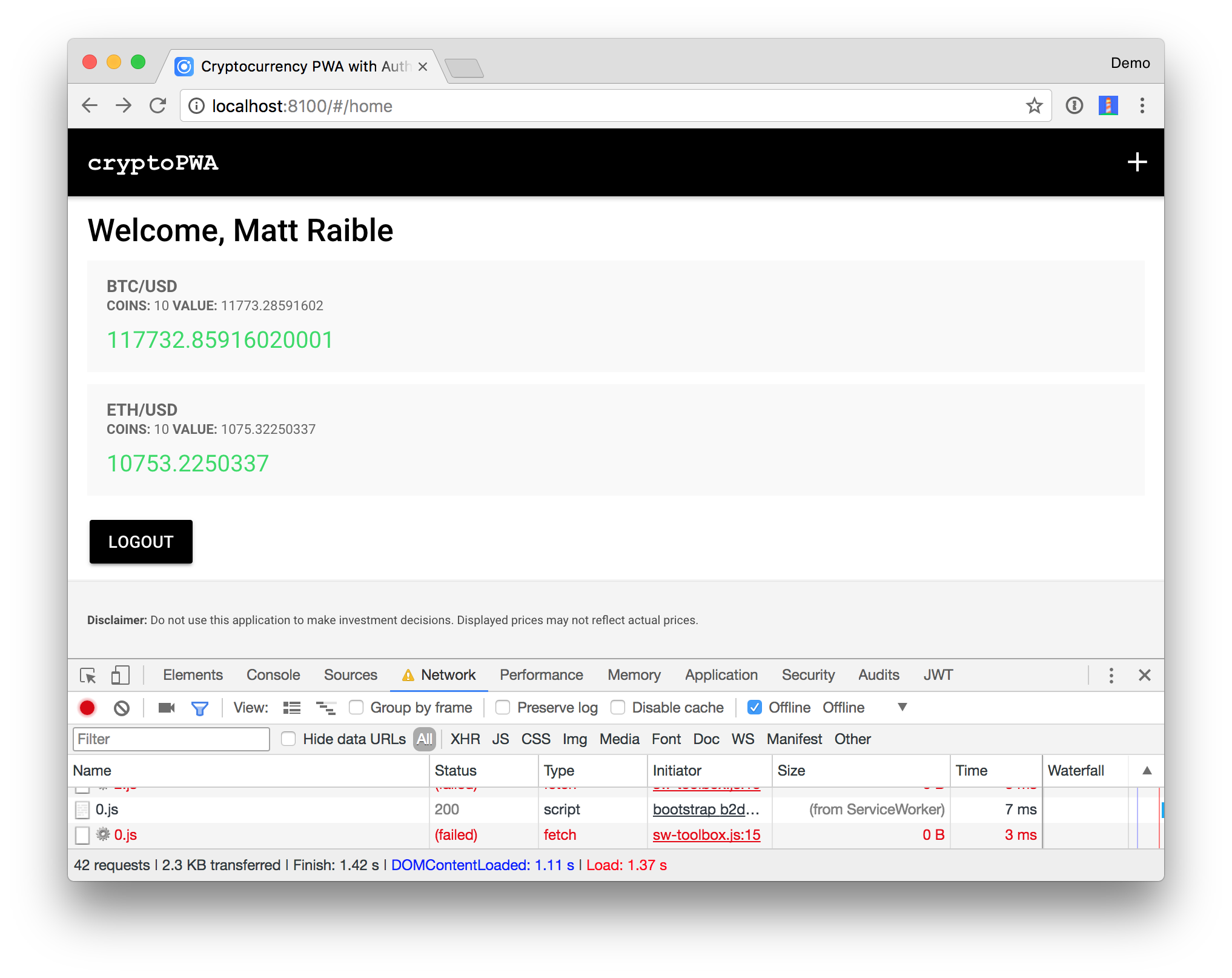Switch to the Application tab
The height and width of the screenshot is (978, 1232).
(721, 675)
